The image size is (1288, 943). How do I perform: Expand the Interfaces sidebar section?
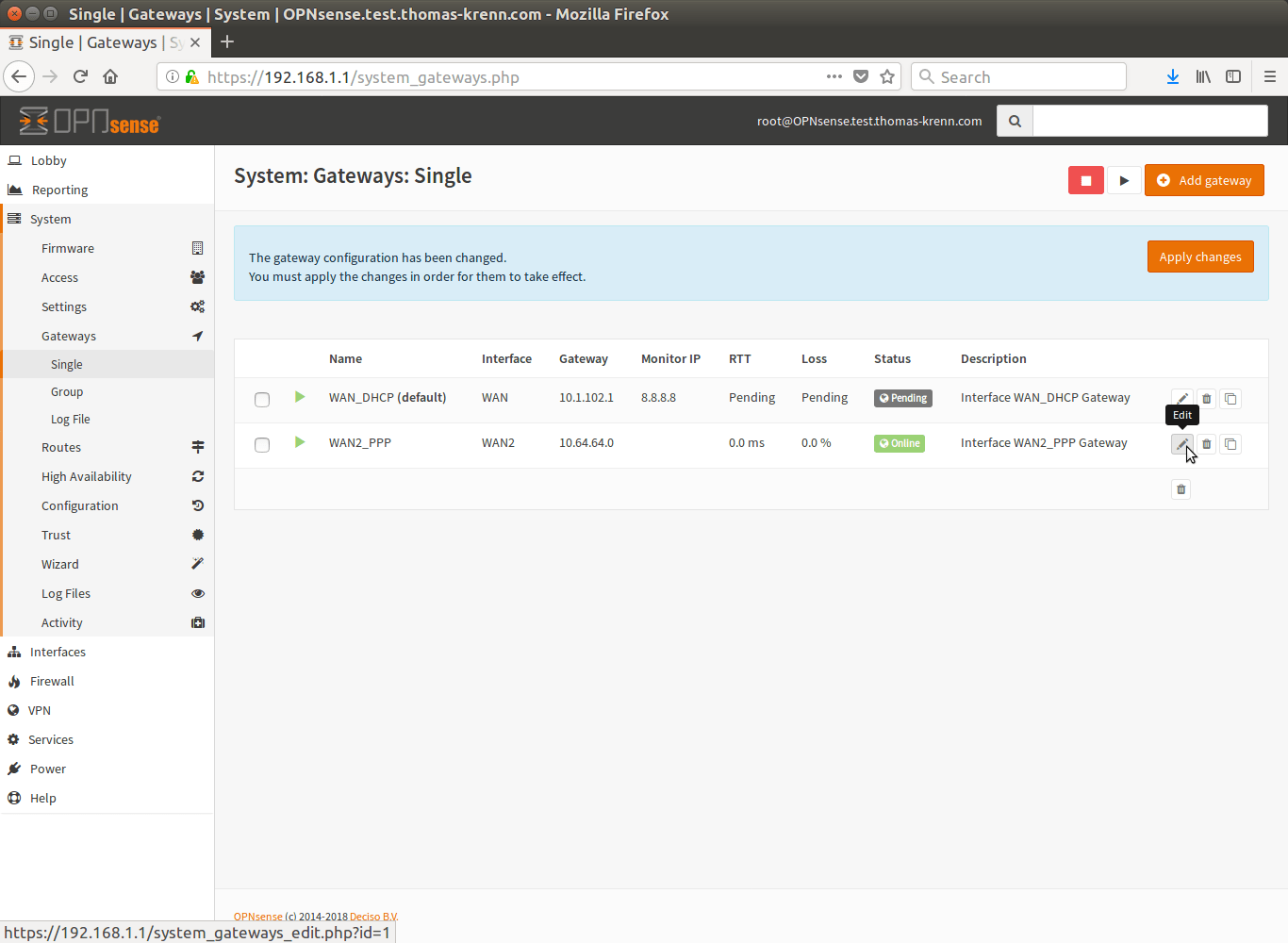coord(58,652)
